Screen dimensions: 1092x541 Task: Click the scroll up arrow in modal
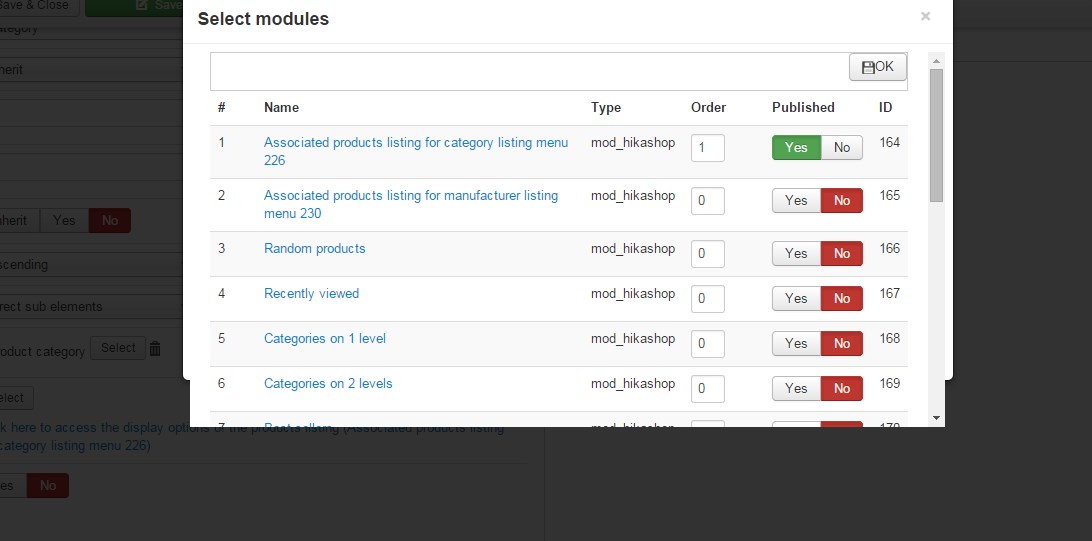pos(936,60)
